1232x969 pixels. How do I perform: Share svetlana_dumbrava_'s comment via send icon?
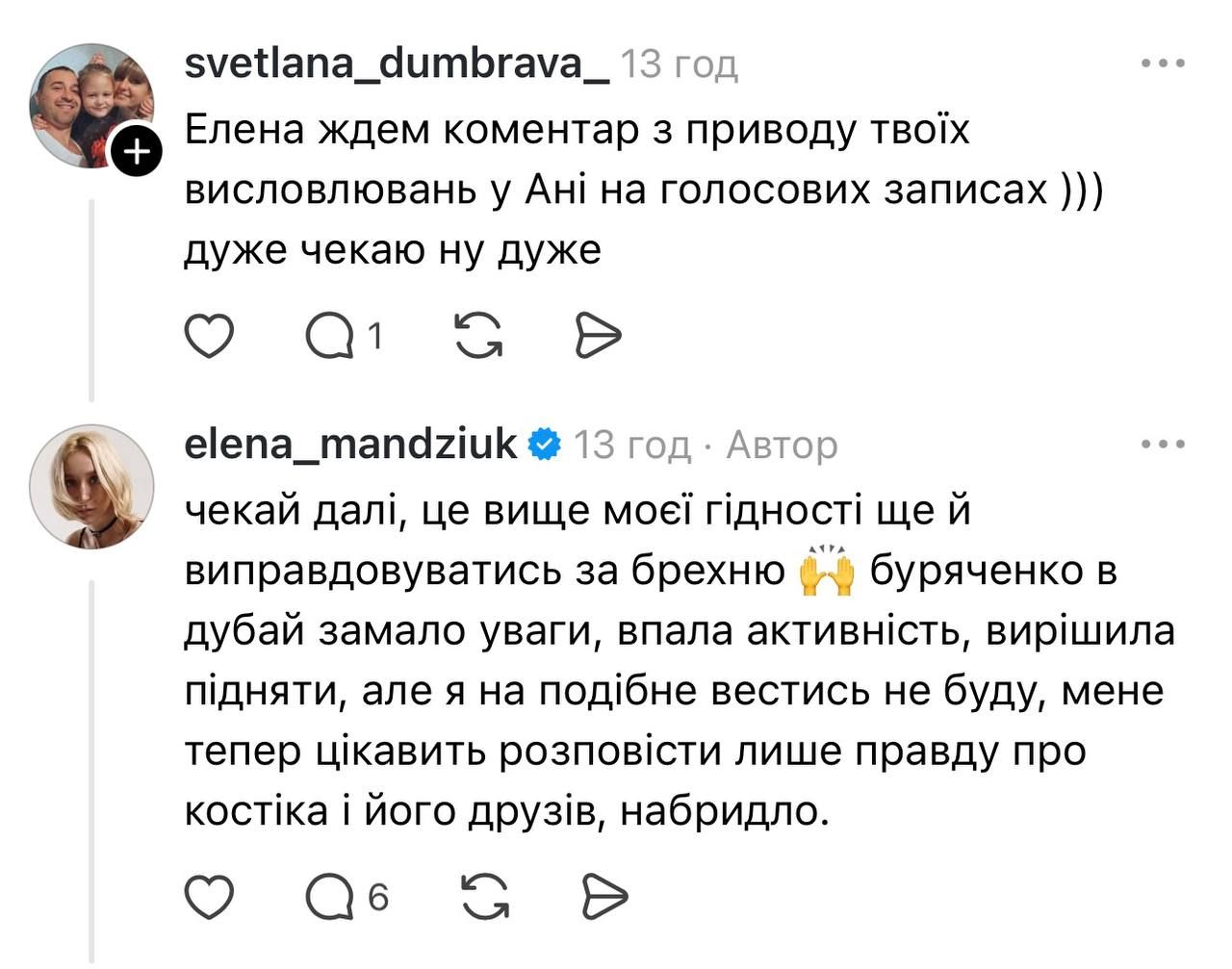[x=598, y=336]
